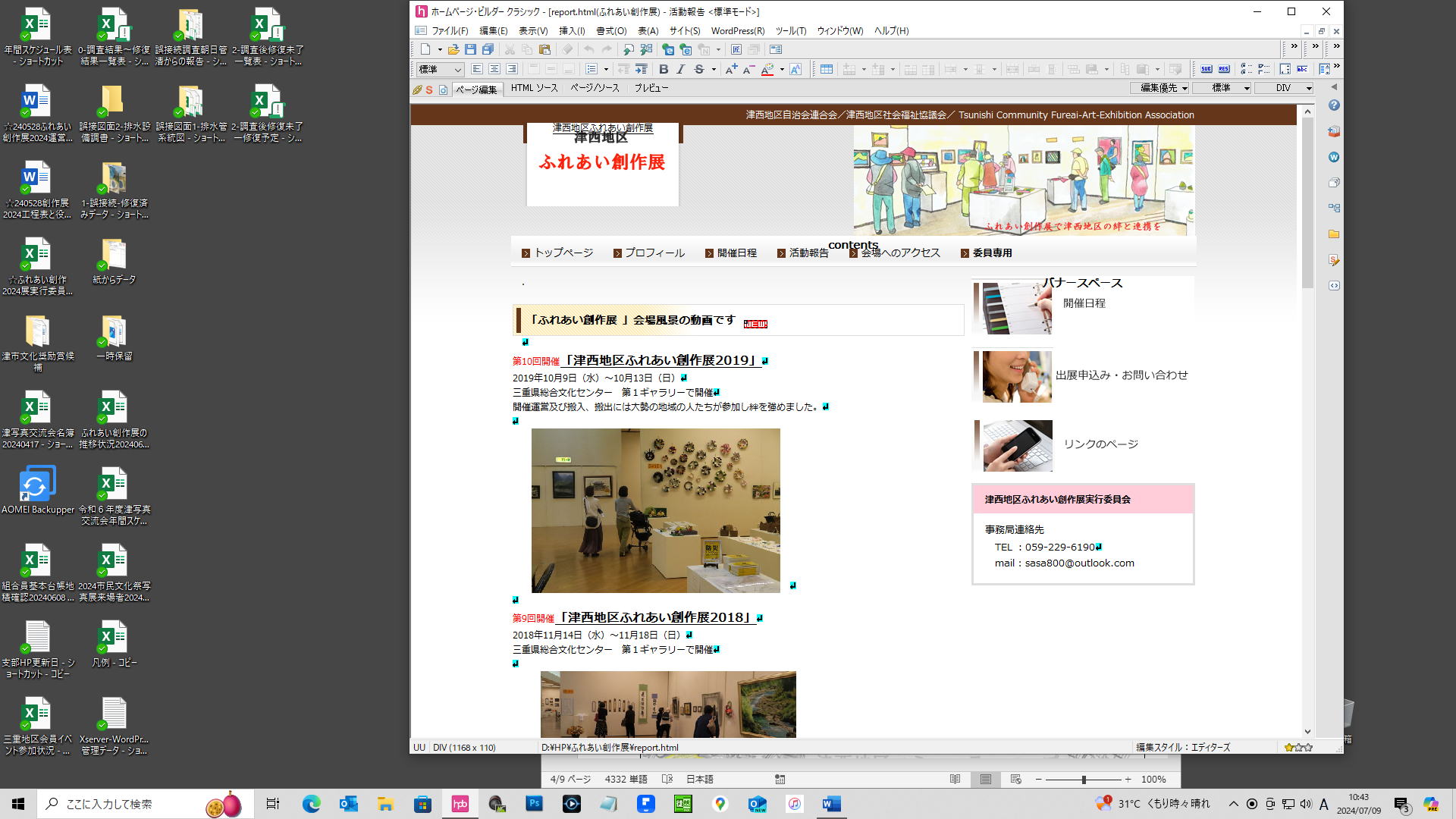Screen dimensions: 1456x819
Task: Click the Save file toolbar icon
Action: pos(470,49)
